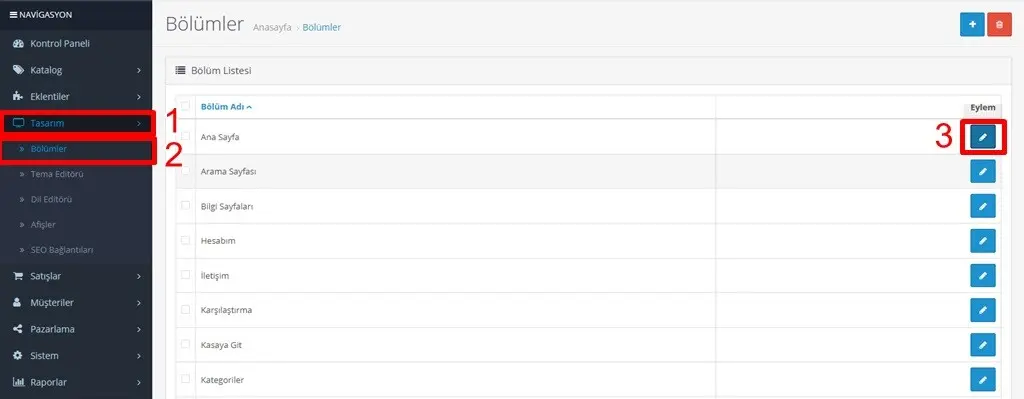Image resolution: width=1024 pixels, height=399 pixels.
Task: Click the Kontrol Paneli dashboard icon
Action: pos(18,44)
